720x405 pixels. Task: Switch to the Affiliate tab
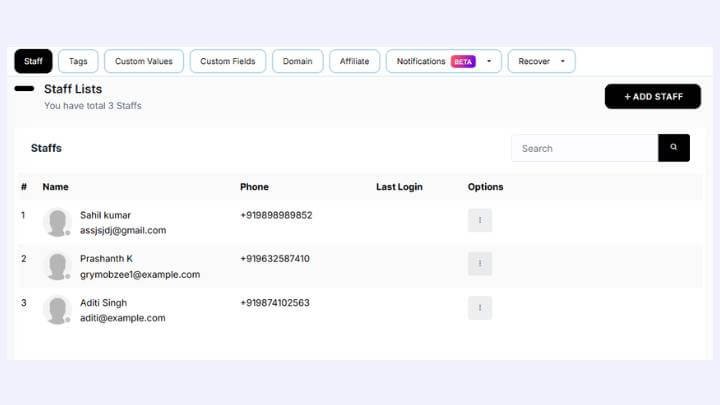(354, 61)
